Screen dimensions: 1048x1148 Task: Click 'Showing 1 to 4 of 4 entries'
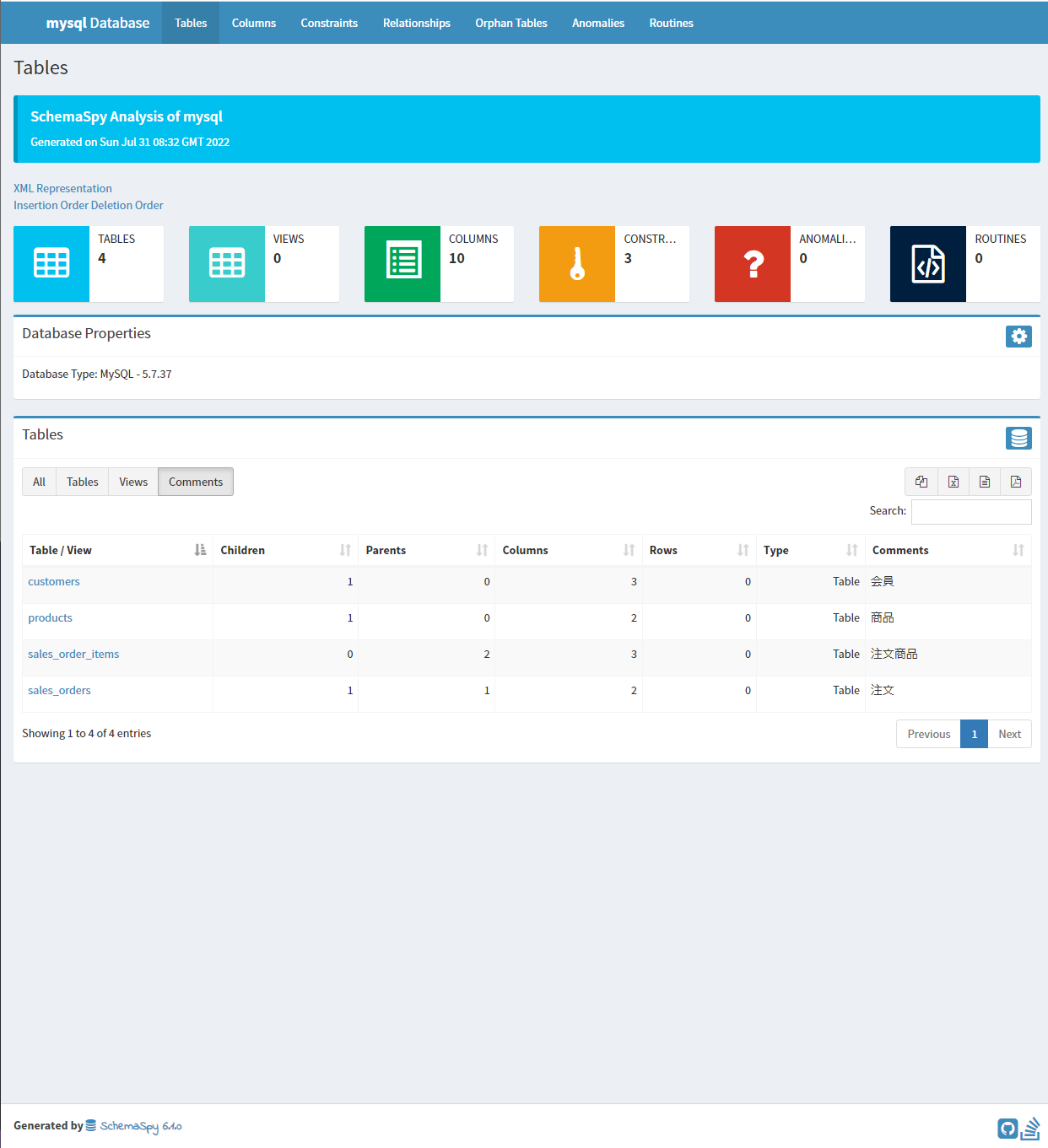[87, 733]
